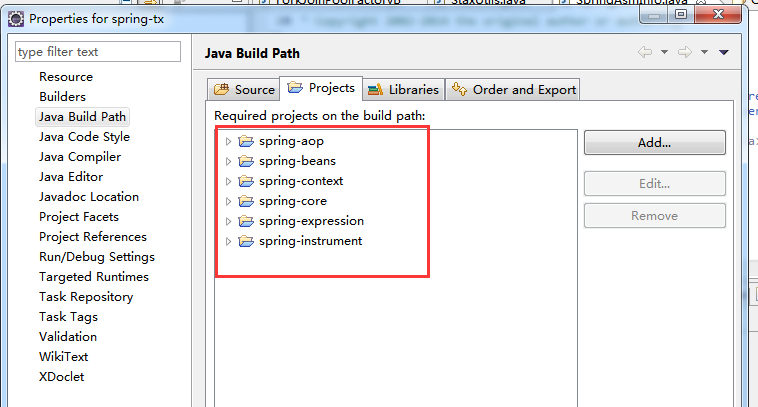
Task: Click the Add... button
Action: [655, 143]
